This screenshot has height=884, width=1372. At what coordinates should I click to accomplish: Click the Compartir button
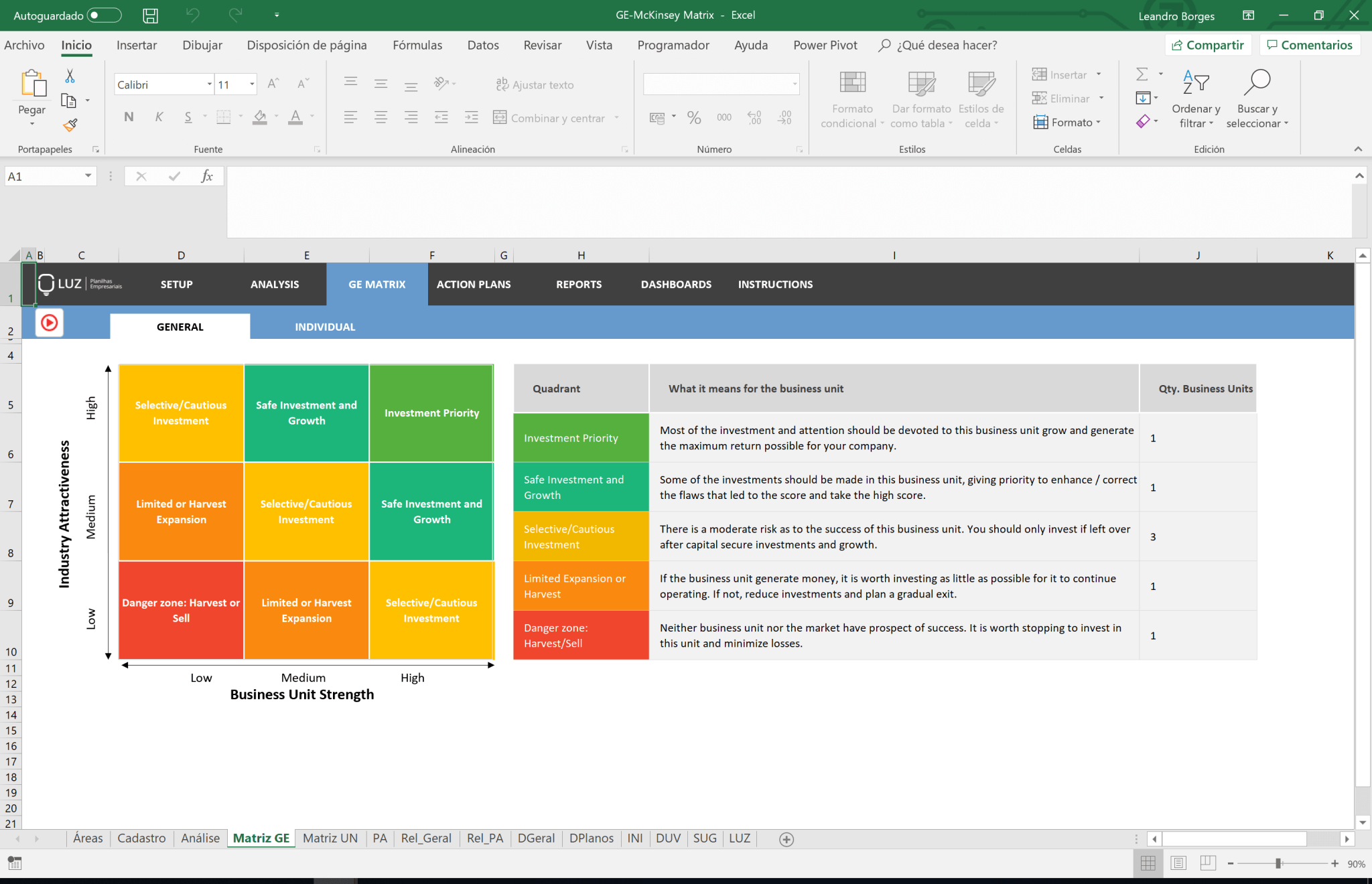(x=1209, y=45)
